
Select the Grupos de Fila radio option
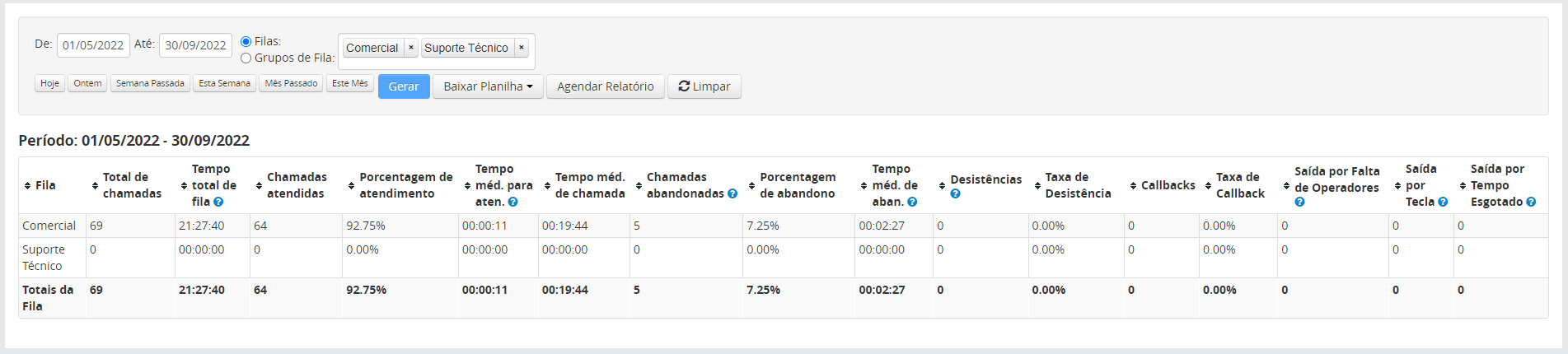[x=246, y=58]
